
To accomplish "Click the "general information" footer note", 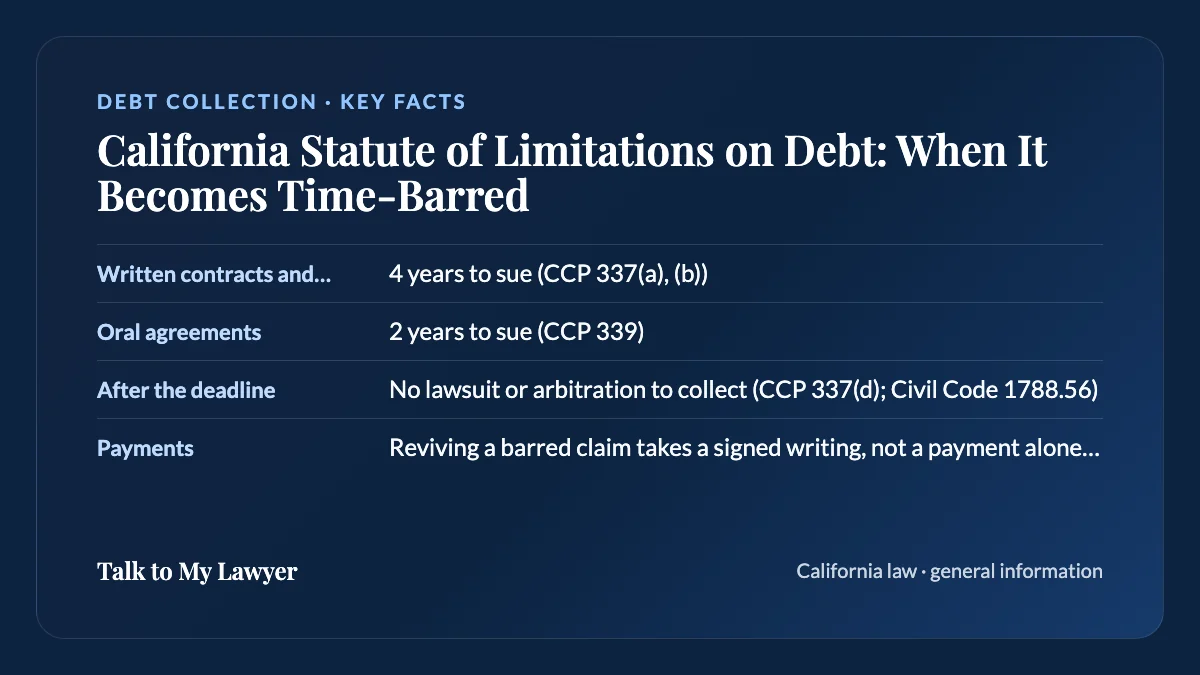I will click(1016, 571).
